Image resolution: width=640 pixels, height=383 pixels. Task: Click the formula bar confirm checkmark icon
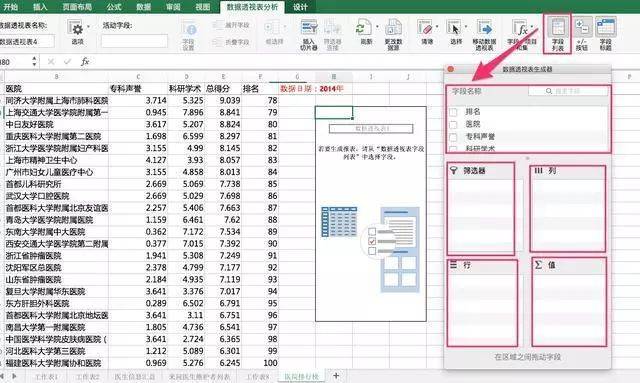[x=67, y=62]
